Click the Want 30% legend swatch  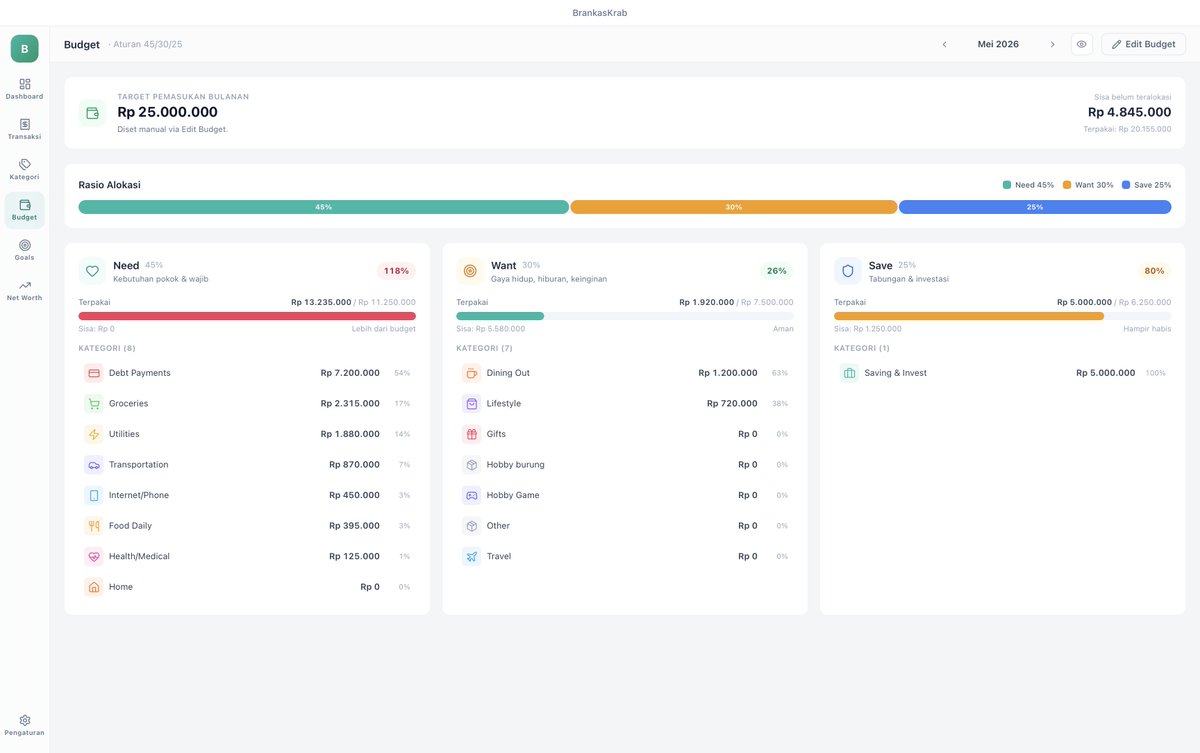[x=1066, y=185]
